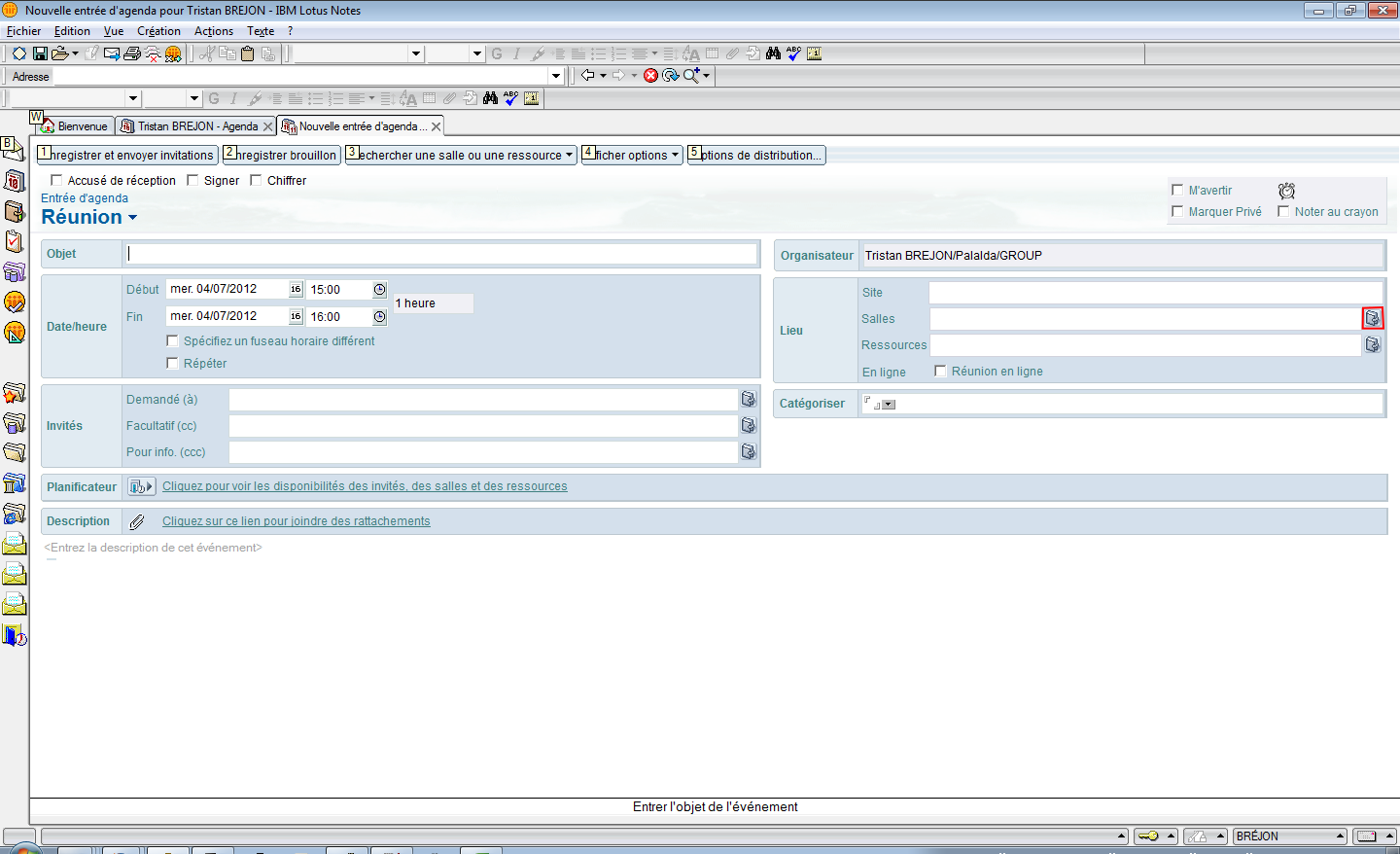Click the paperclip attachment icon in Description
The width and height of the screenshot is (1400, 854).
[x=137, y=521]
